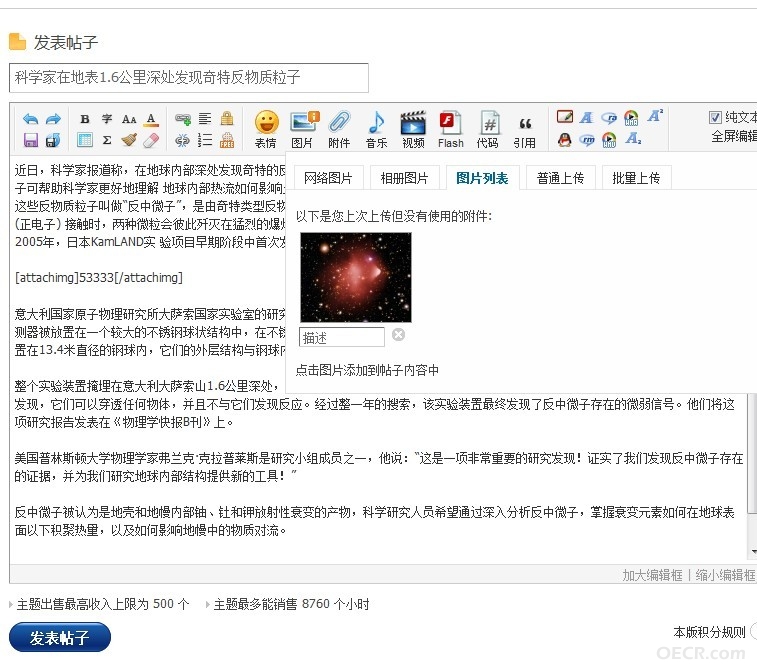Switch to the 网络图片 tab
This screenshot has height=668, width=757.
click(x=328, y=178)
